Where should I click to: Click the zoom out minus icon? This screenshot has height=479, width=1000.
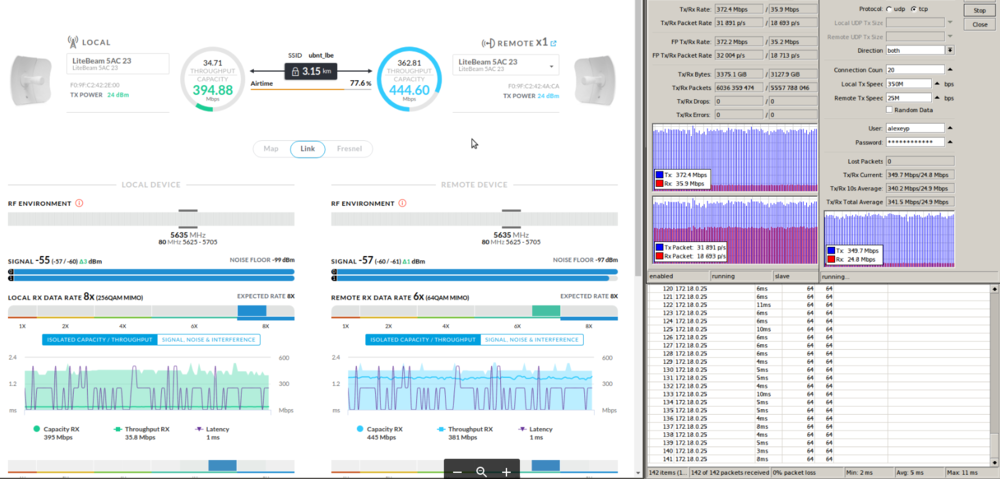coord(457,471)
